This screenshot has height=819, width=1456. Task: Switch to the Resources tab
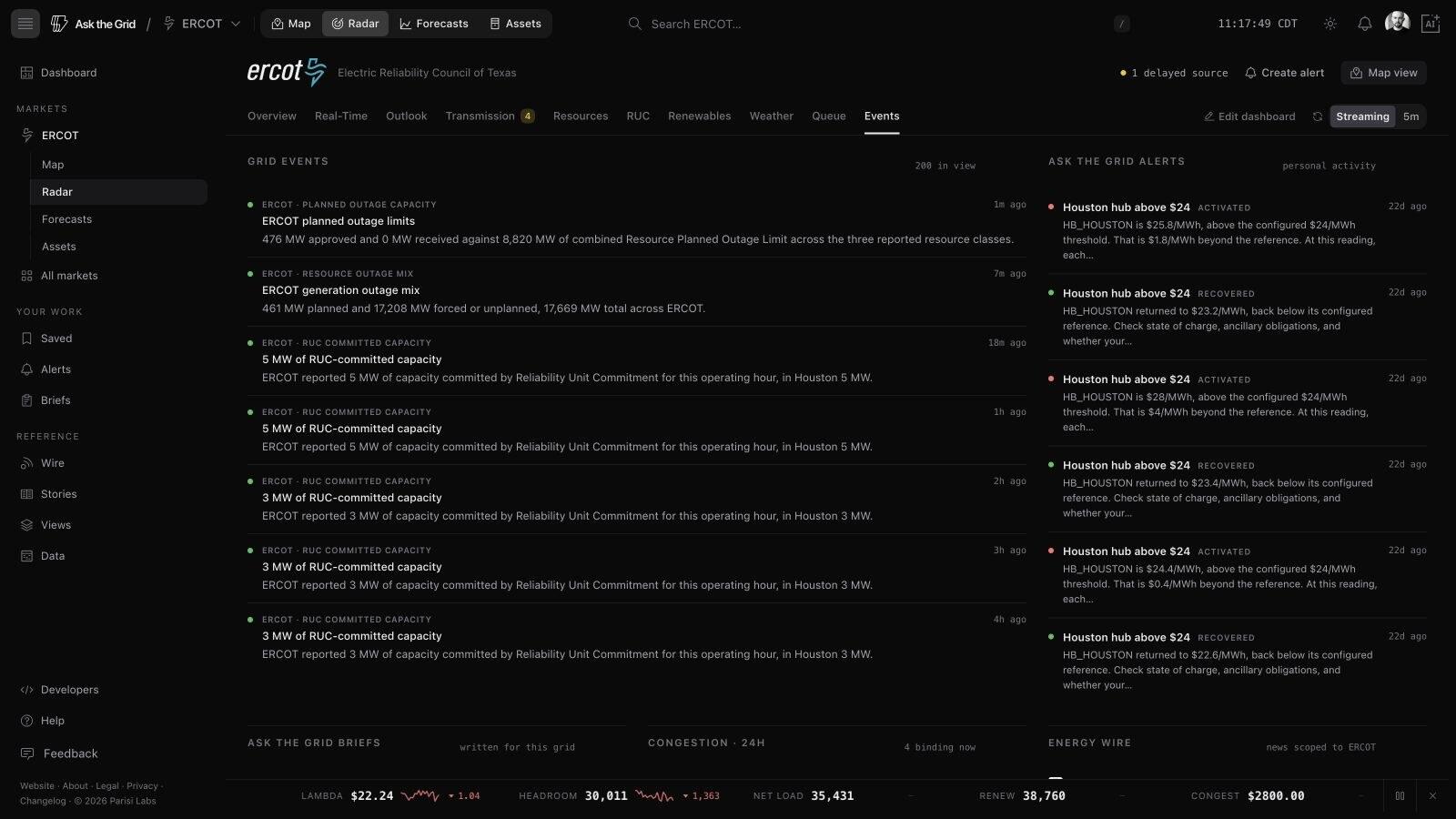click(x=581, y=116)
